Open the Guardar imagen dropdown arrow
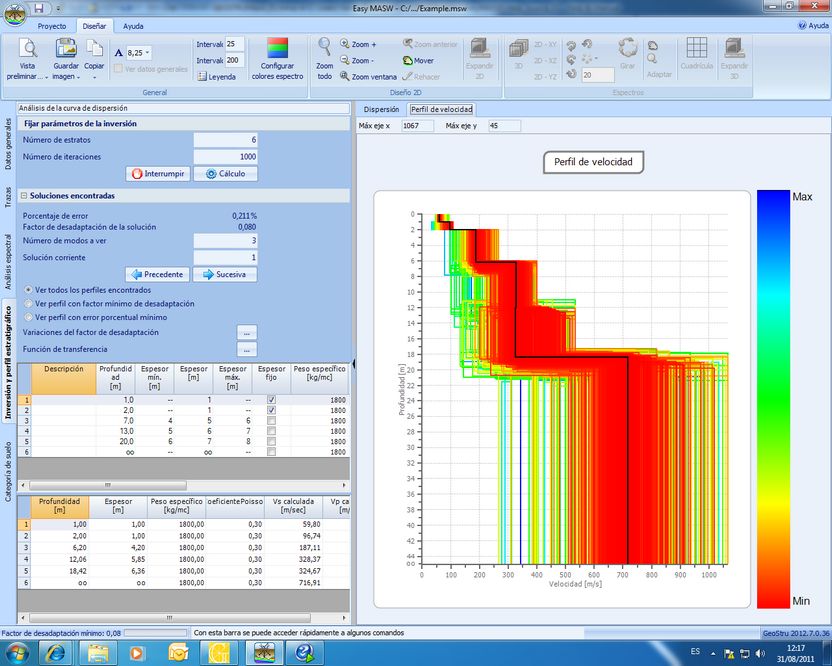832x666 pixels. pyautogui.click(x=79, y=77)
